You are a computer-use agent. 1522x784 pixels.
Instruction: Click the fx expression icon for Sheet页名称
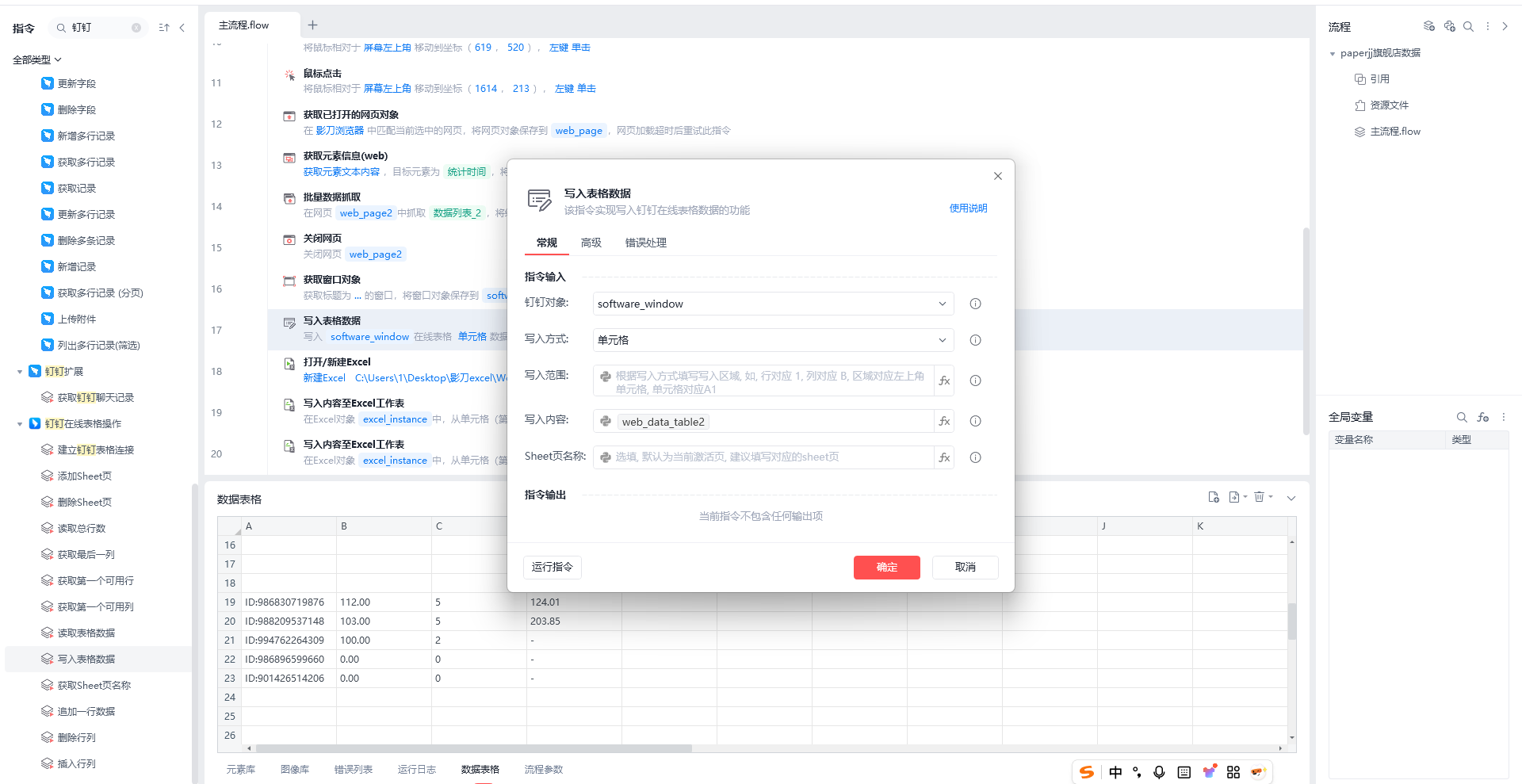point(944,457)
